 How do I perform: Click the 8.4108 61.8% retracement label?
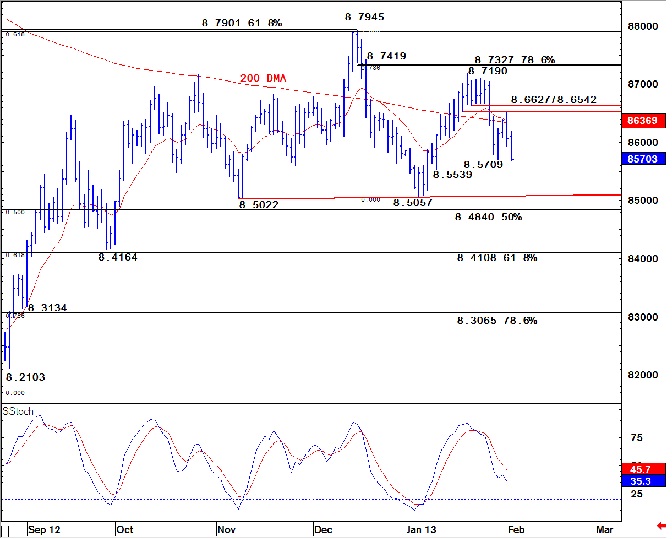[495, 258]
